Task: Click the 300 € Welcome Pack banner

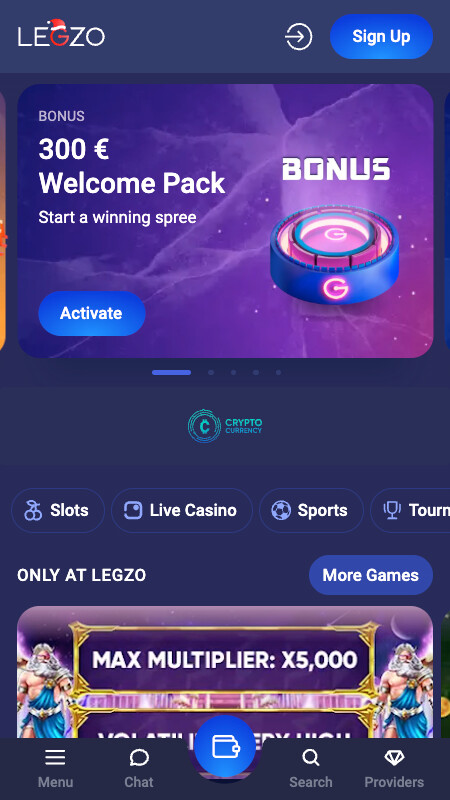Action: click(225, 221)
